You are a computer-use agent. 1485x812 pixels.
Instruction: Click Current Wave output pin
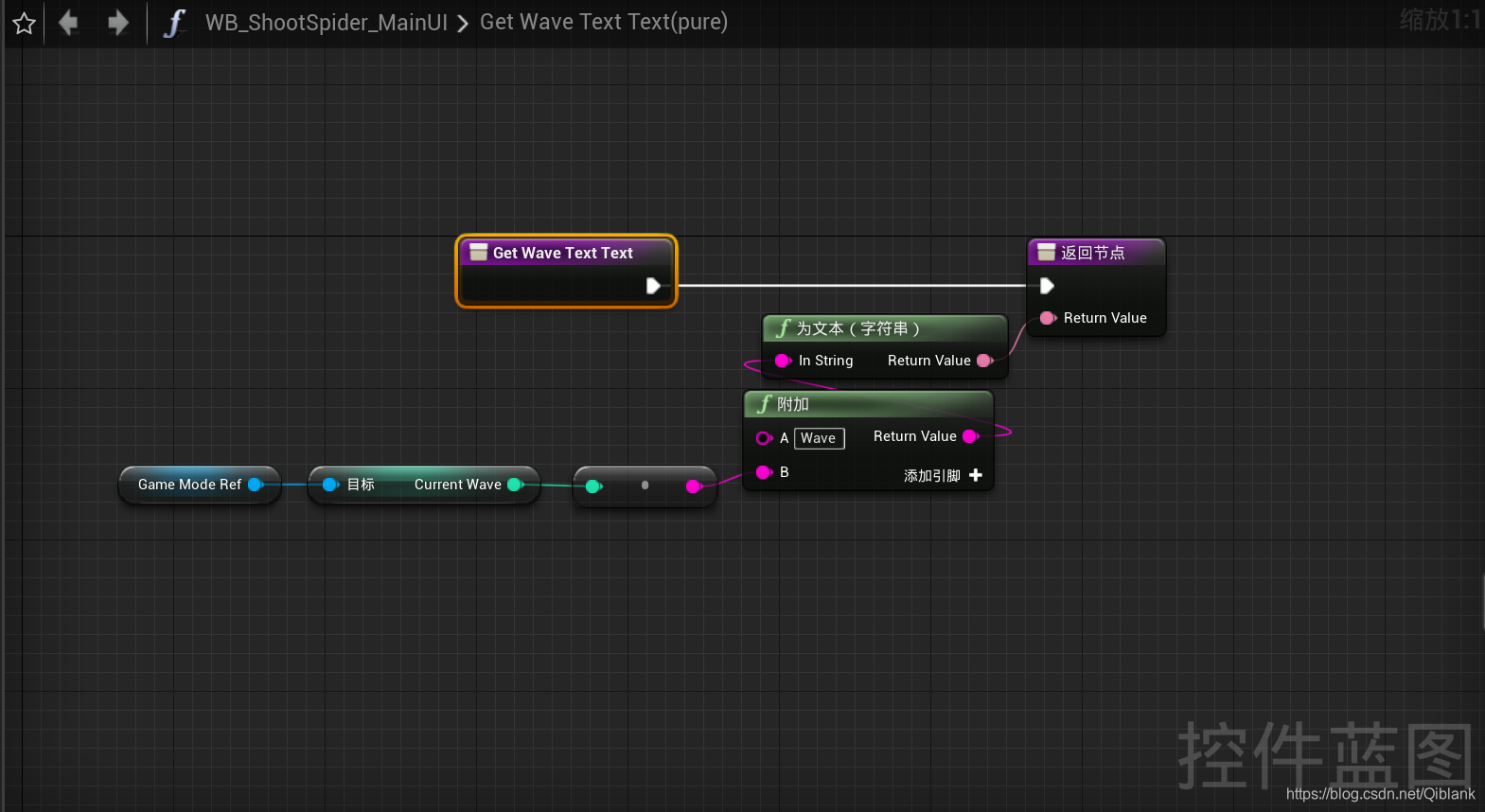[516, 485]
